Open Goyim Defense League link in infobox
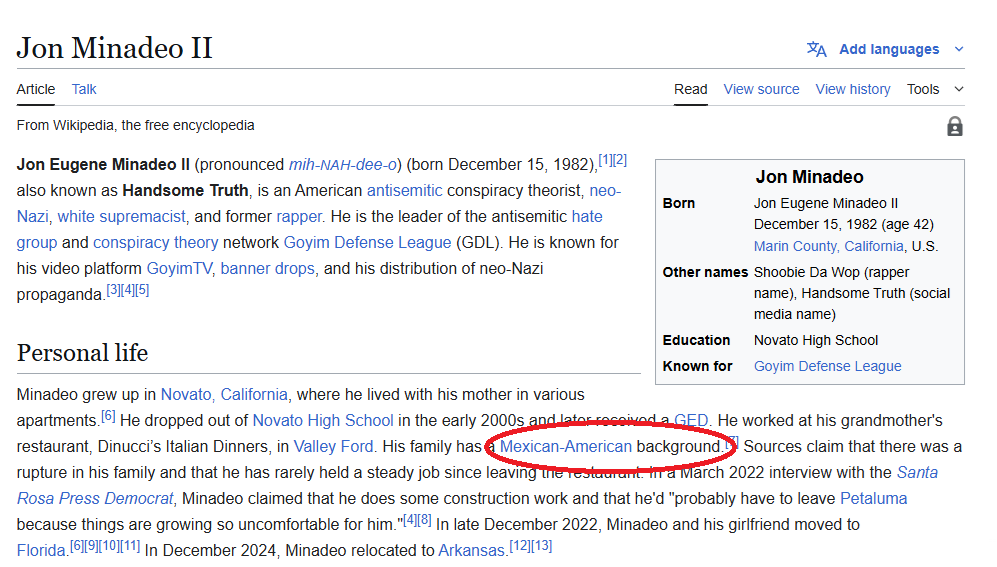The width and height of the screenshot is (997, 567). [x=827, y=366]
